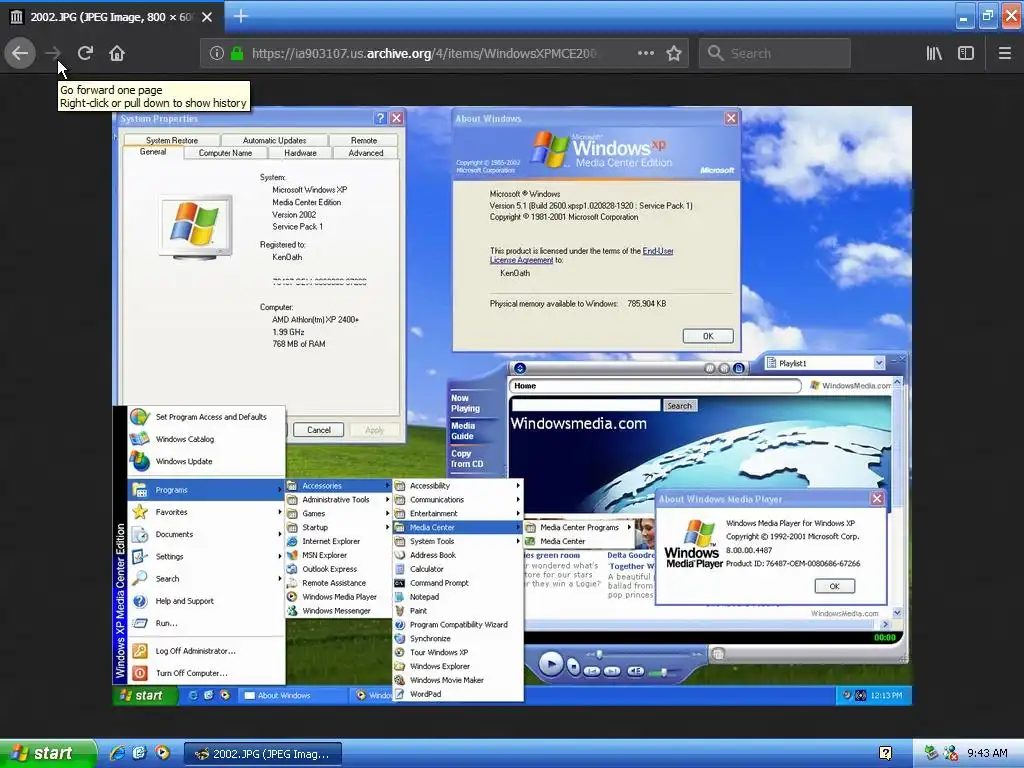Click Hardware tab in pictured System Properties
1024x768 pixels.
coord(300,153)
